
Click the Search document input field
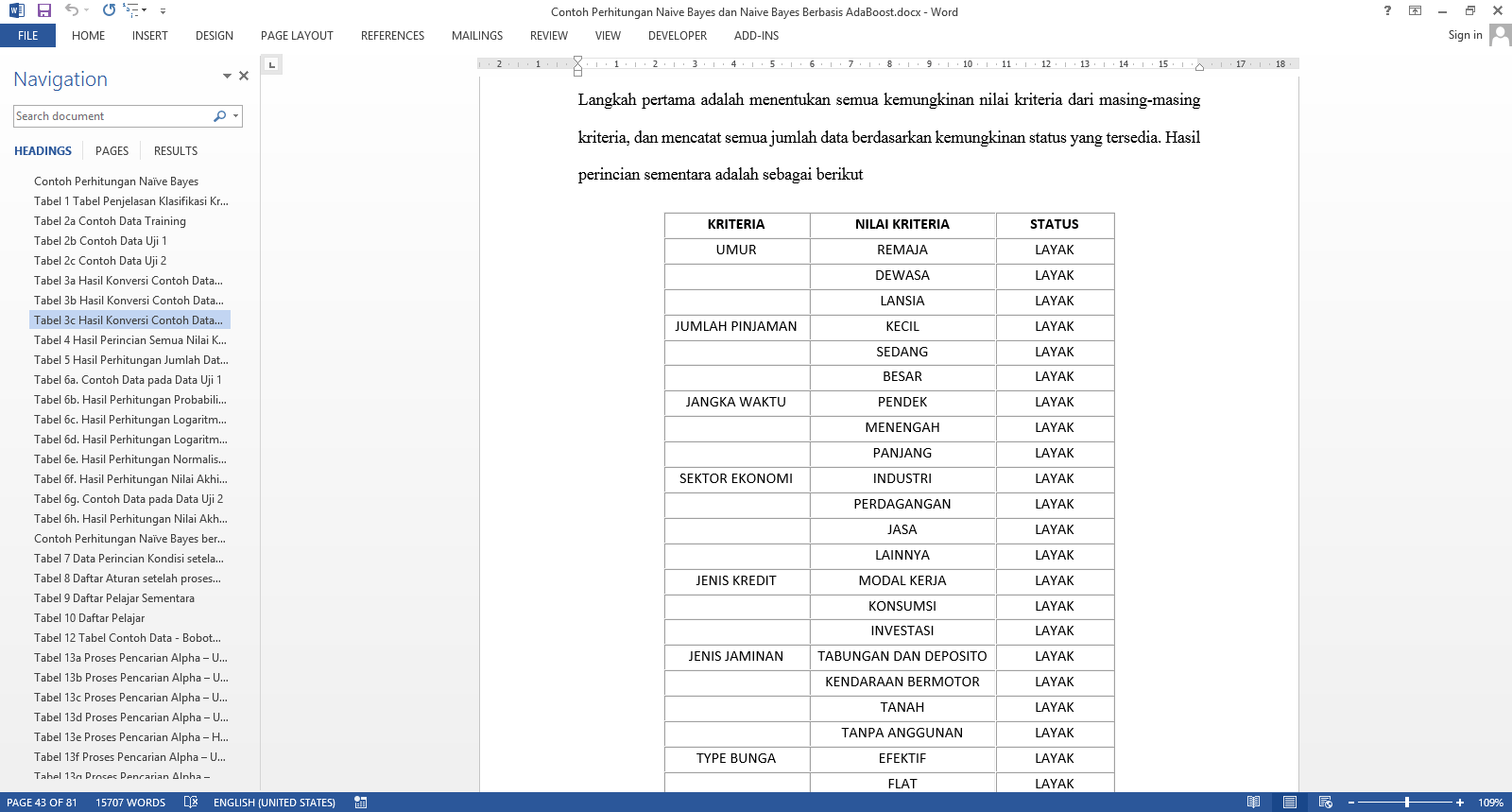(x=112, y=116)
